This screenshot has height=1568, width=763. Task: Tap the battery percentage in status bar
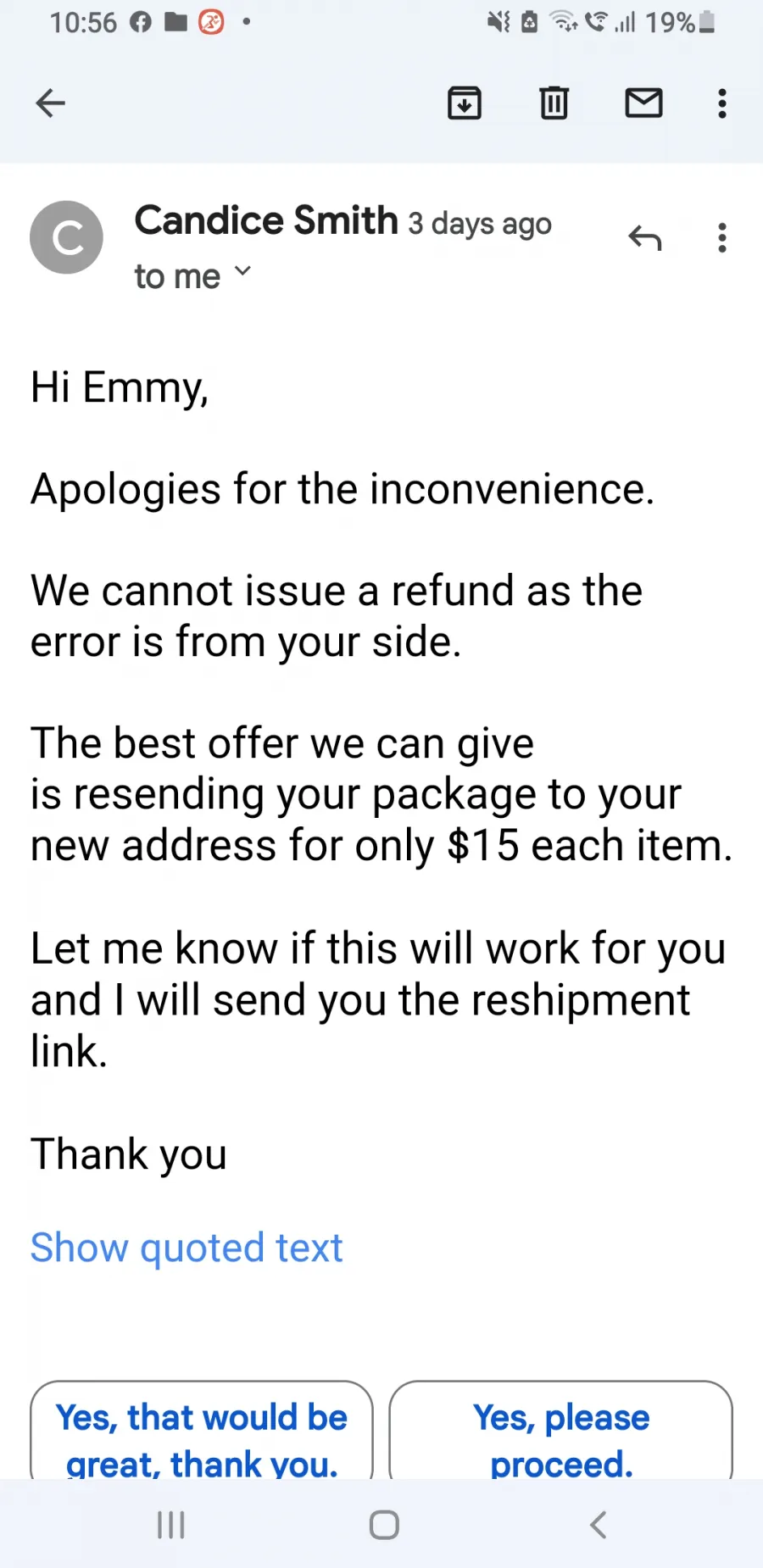click(x=670, y=22)
